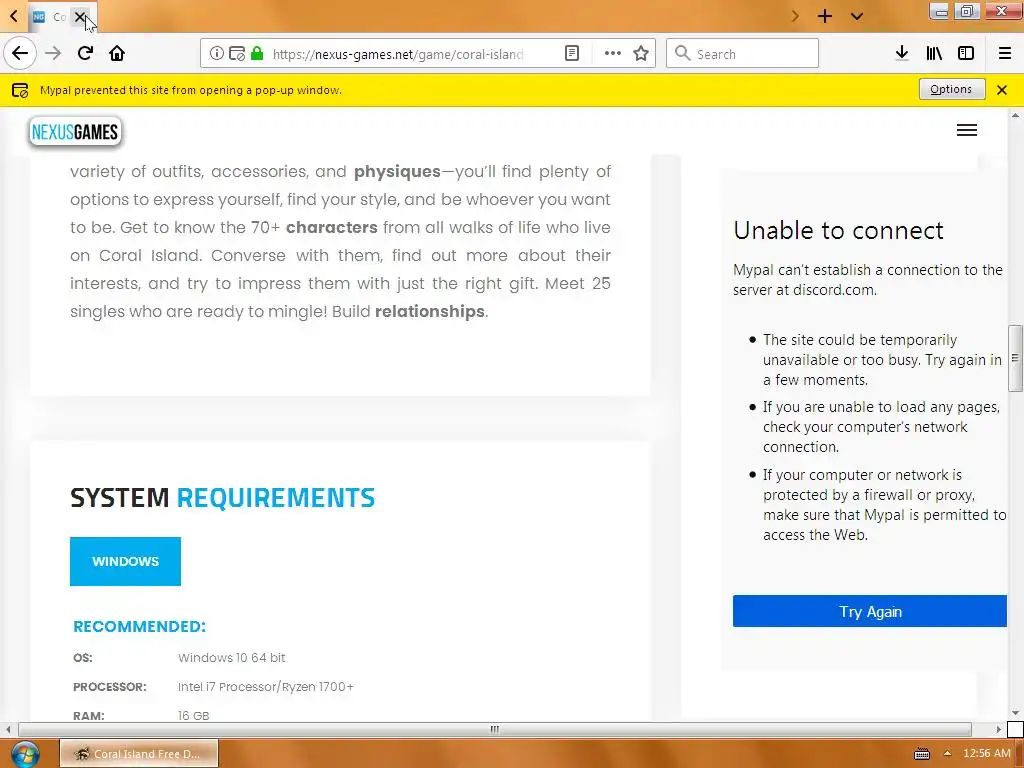Click the Search box

pyautogui.click(x=743, y=54)
